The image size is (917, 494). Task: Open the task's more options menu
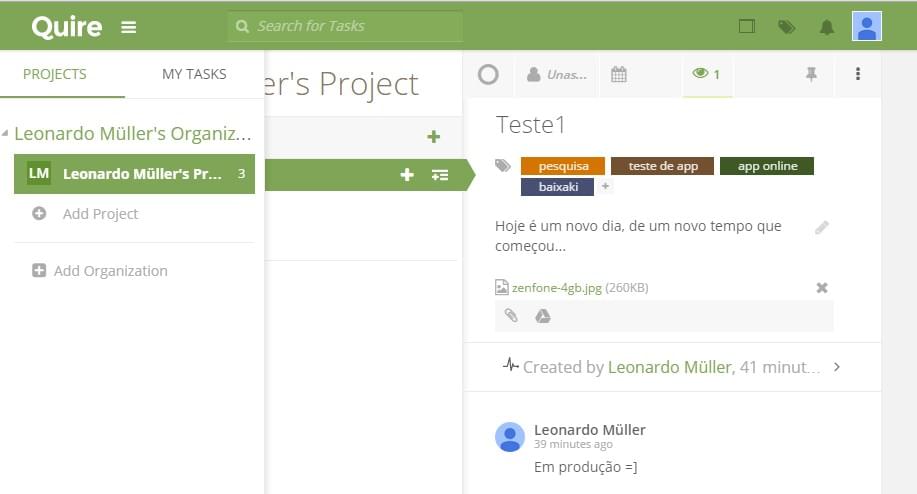click(858, 74)
